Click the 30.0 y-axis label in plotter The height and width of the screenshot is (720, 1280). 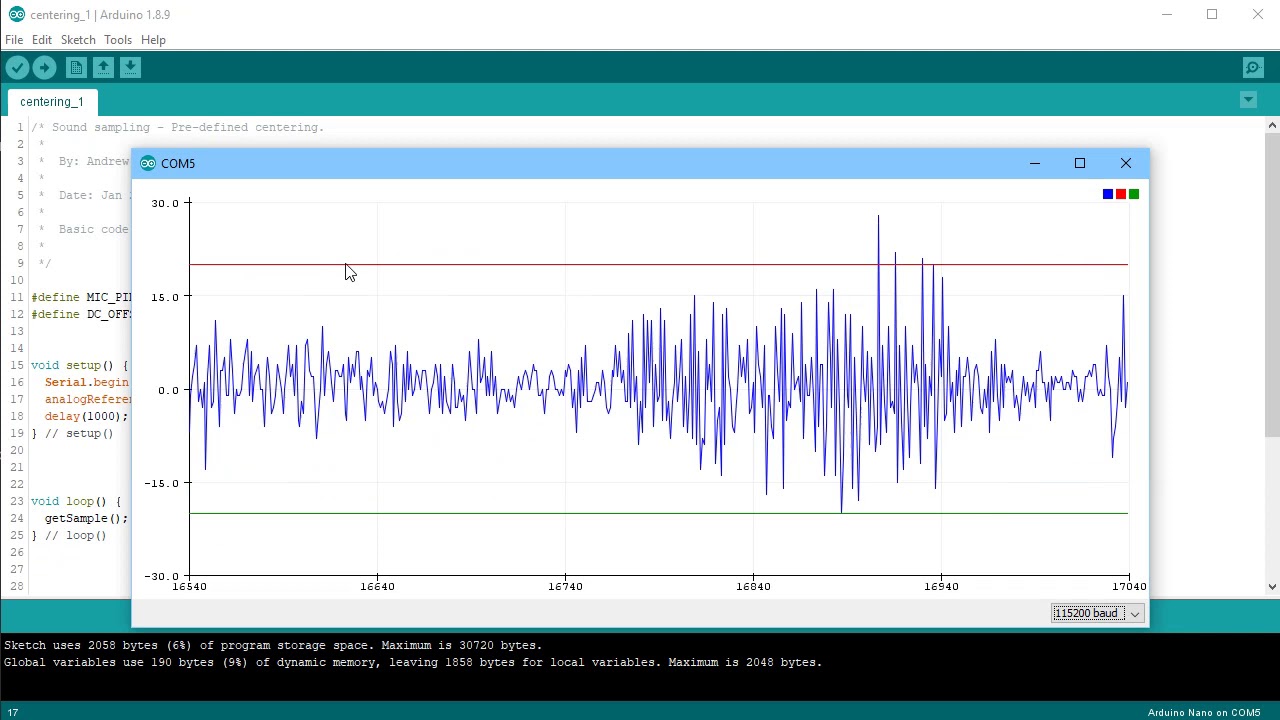[165, 203]
